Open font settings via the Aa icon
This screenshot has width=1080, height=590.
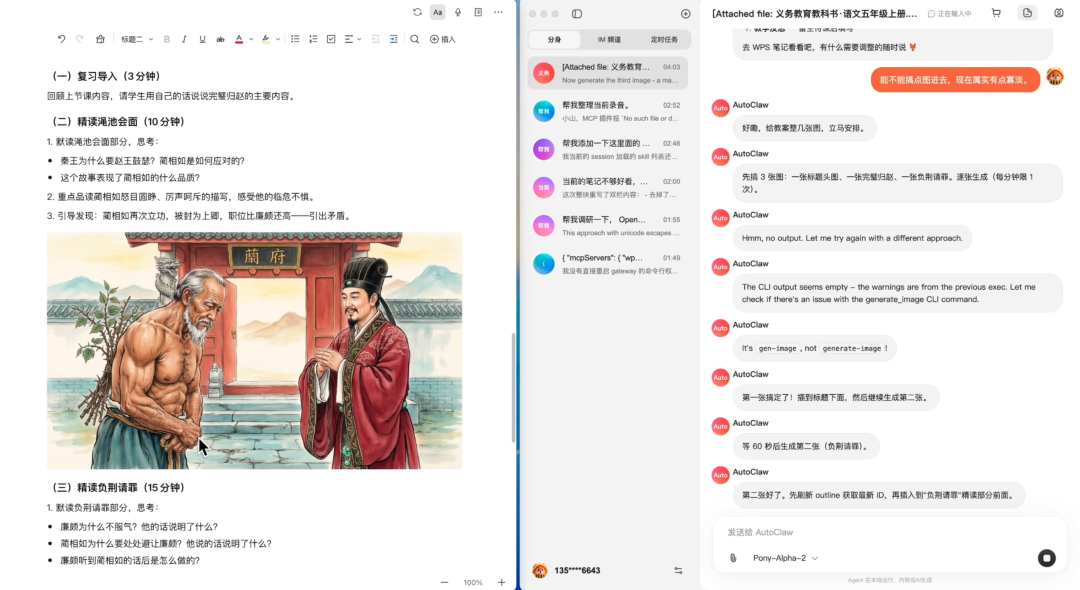[437, 12]
